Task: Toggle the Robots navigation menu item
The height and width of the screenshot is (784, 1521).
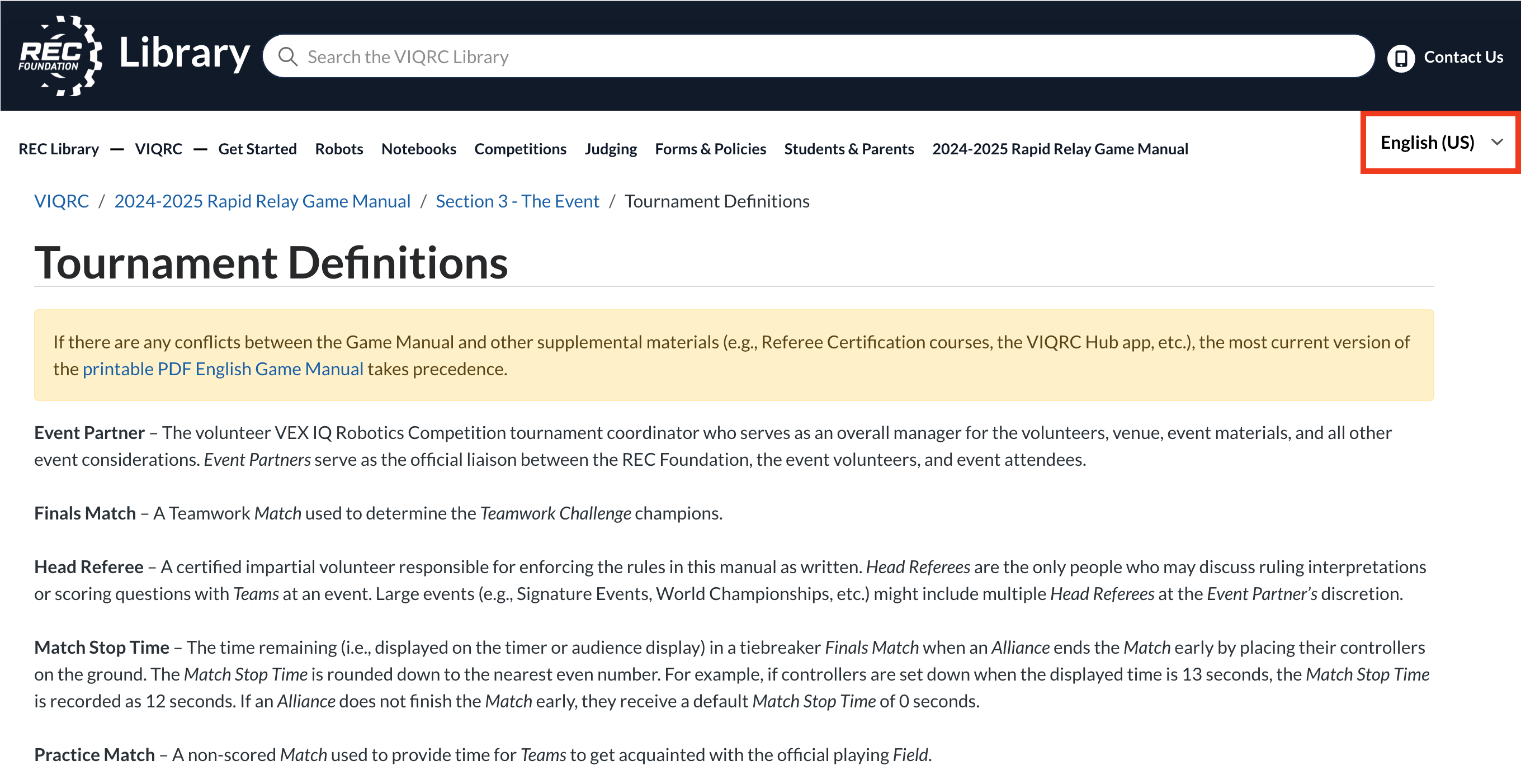Action: (339, 148)
